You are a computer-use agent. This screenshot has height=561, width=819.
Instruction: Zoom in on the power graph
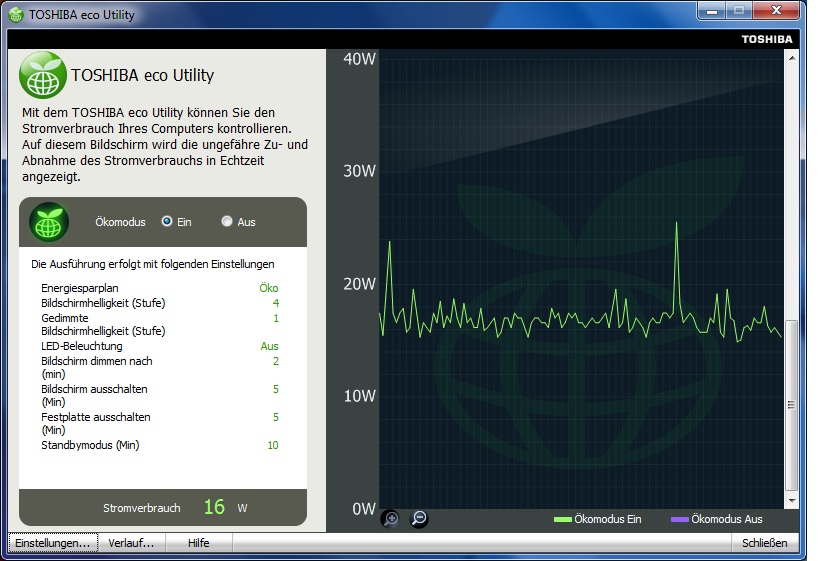(x=390, y=518)
